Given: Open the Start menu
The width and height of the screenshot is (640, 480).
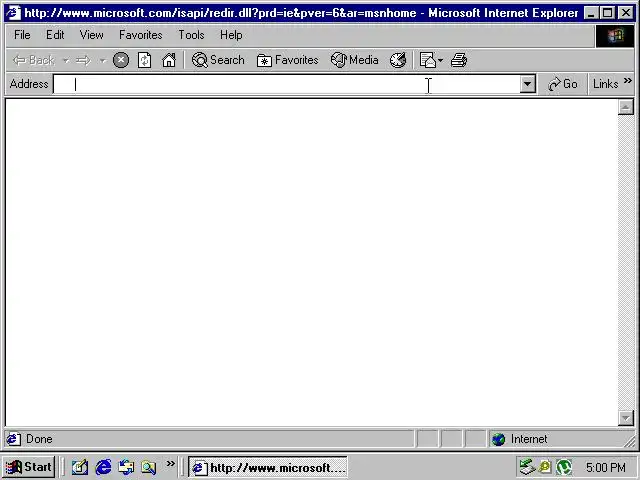Looking at the screenshot, I should 29,467.
